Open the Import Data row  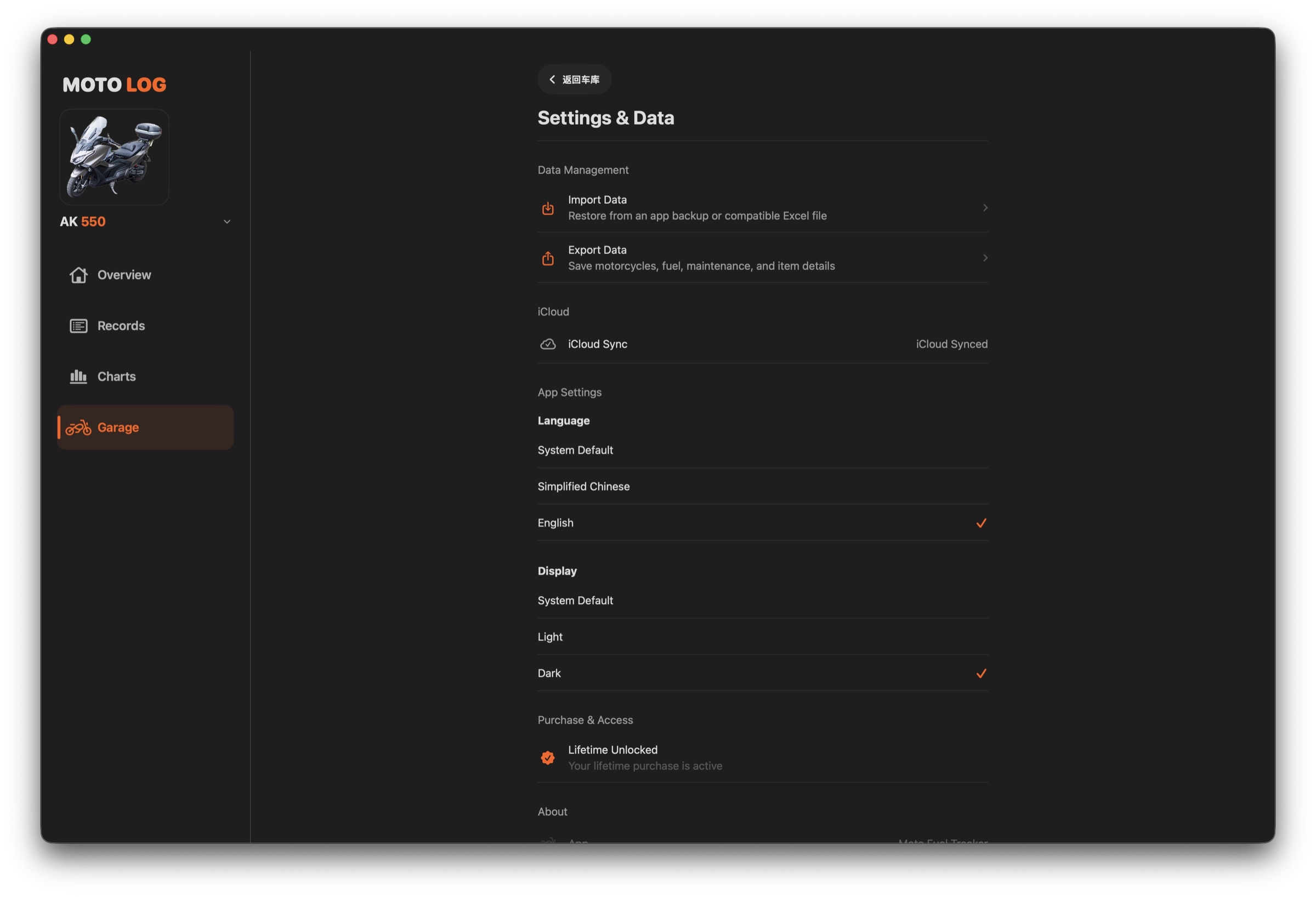(x=763, y=208)
